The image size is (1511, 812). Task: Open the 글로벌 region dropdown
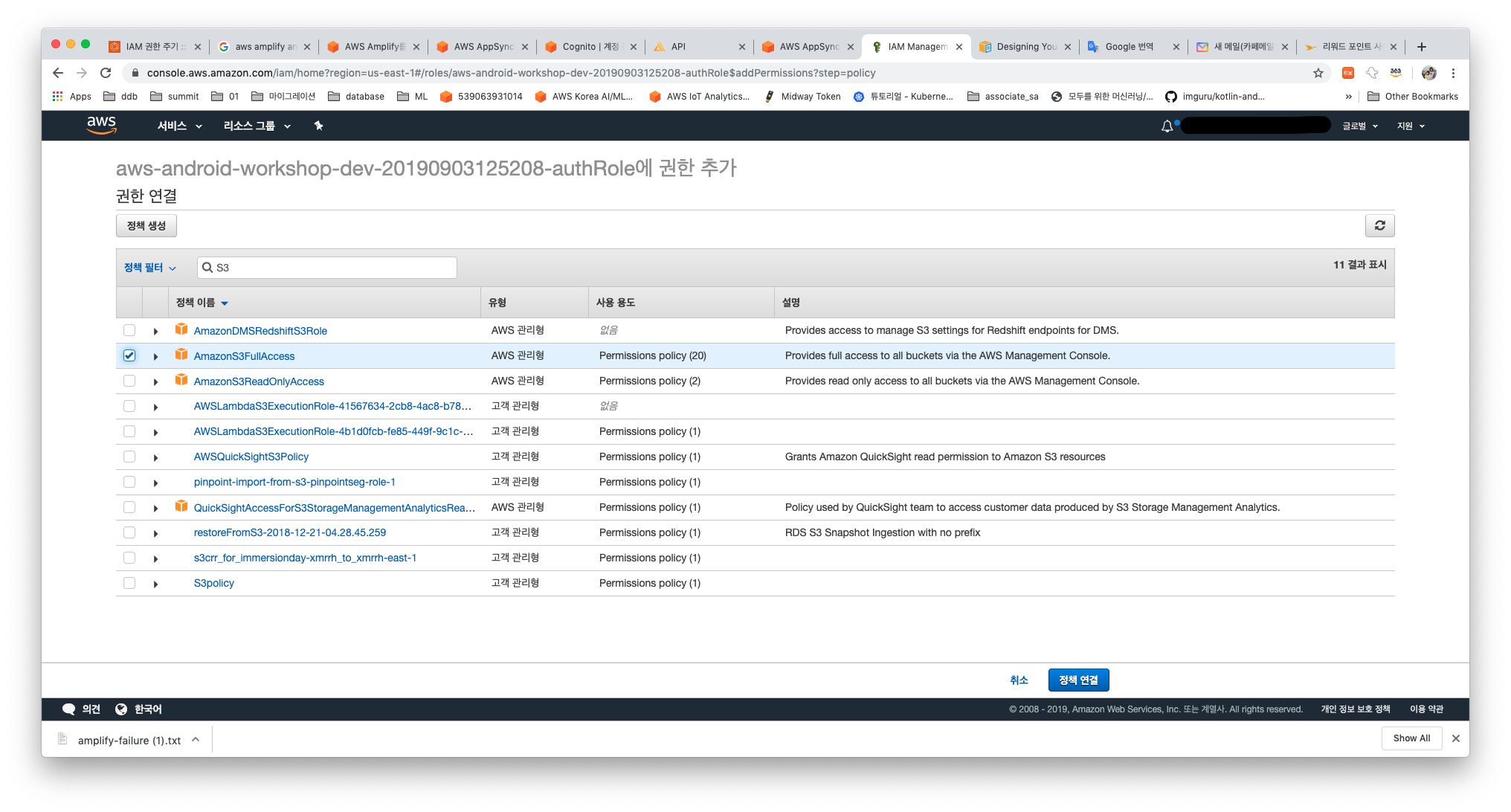click(x=1359, y=126)
